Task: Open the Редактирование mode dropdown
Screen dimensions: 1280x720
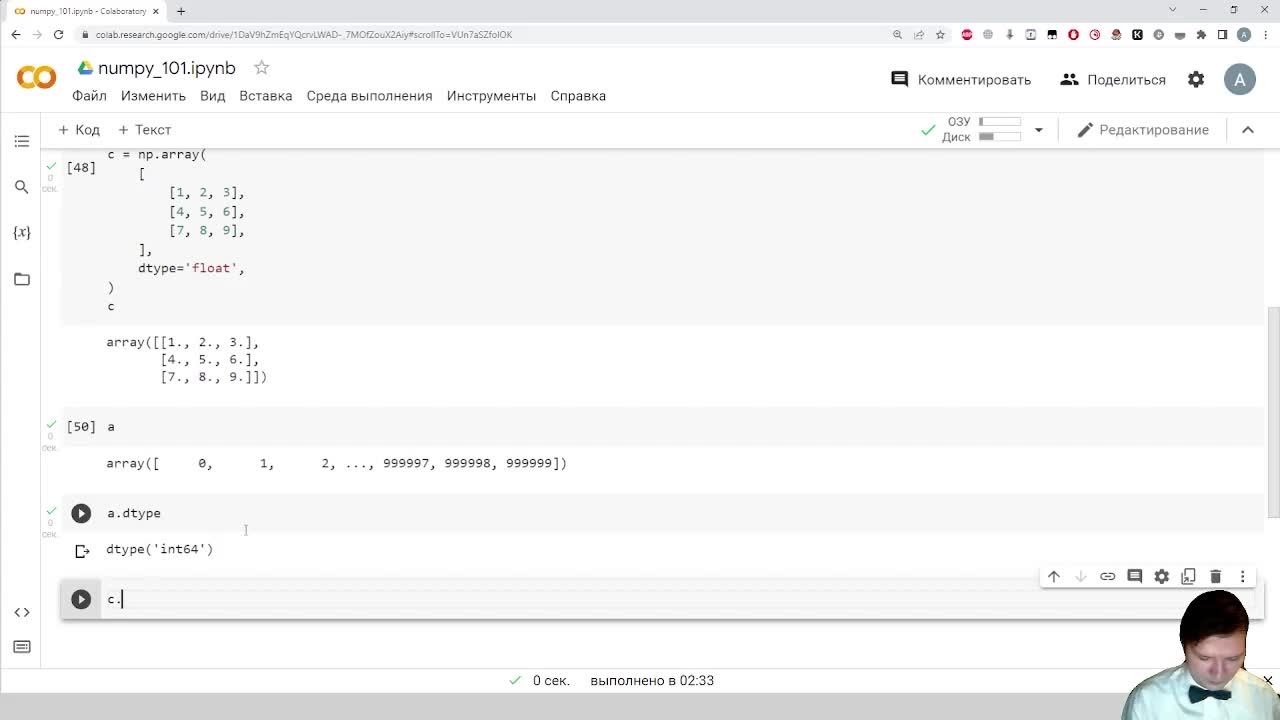Action: coord(1143,130)
